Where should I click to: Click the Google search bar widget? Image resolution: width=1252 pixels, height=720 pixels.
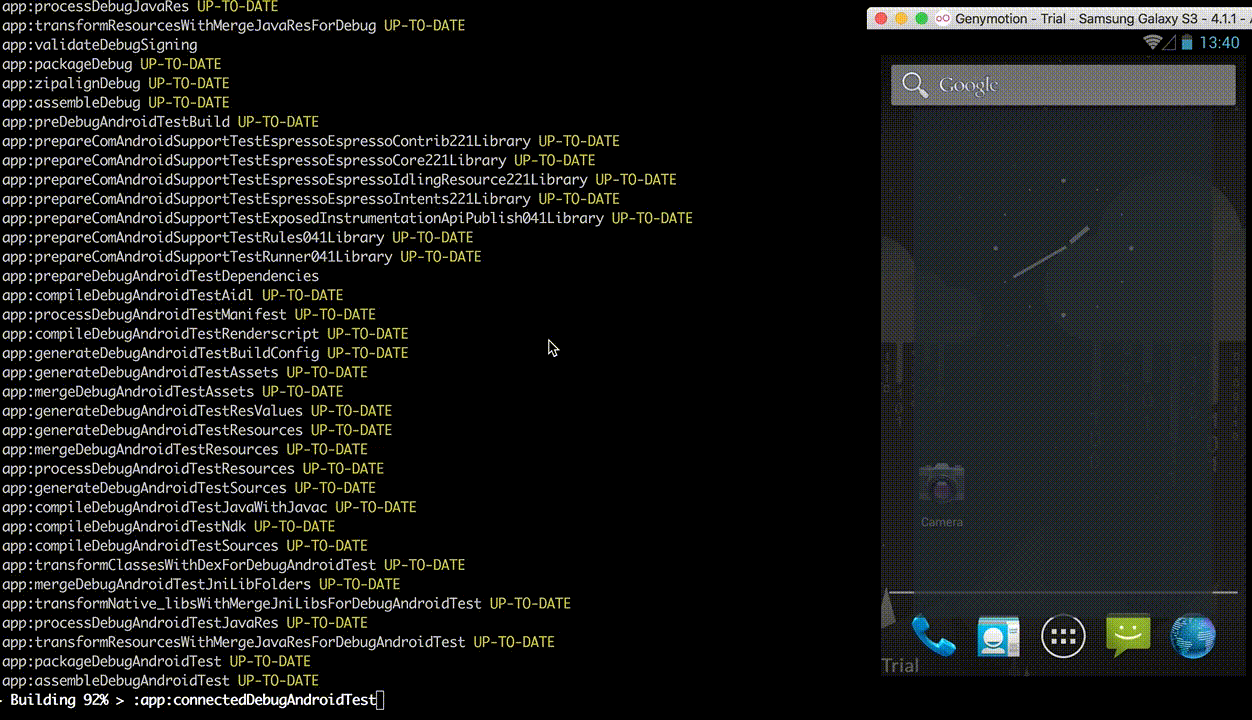[x=1063, y=85]
